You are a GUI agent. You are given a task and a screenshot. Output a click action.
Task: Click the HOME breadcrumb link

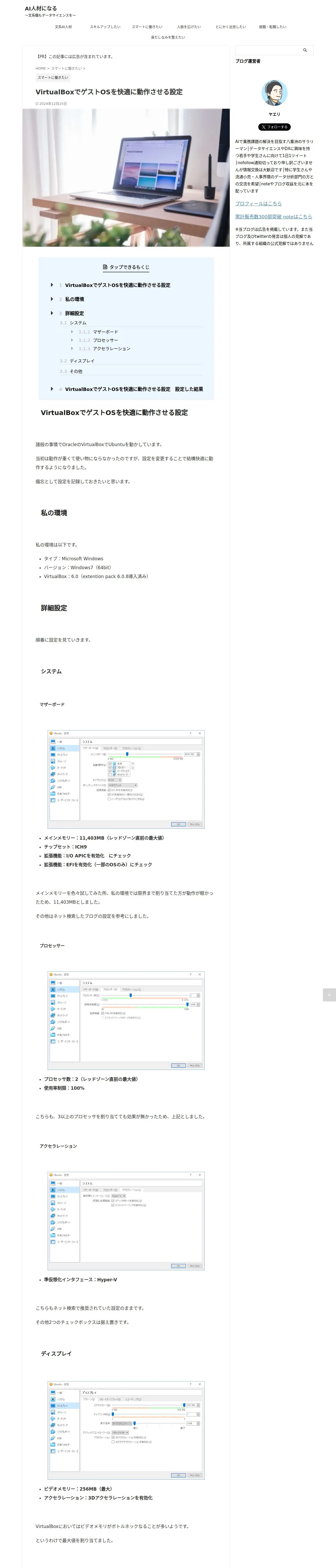pyautogui.click(x=41, y=68)
